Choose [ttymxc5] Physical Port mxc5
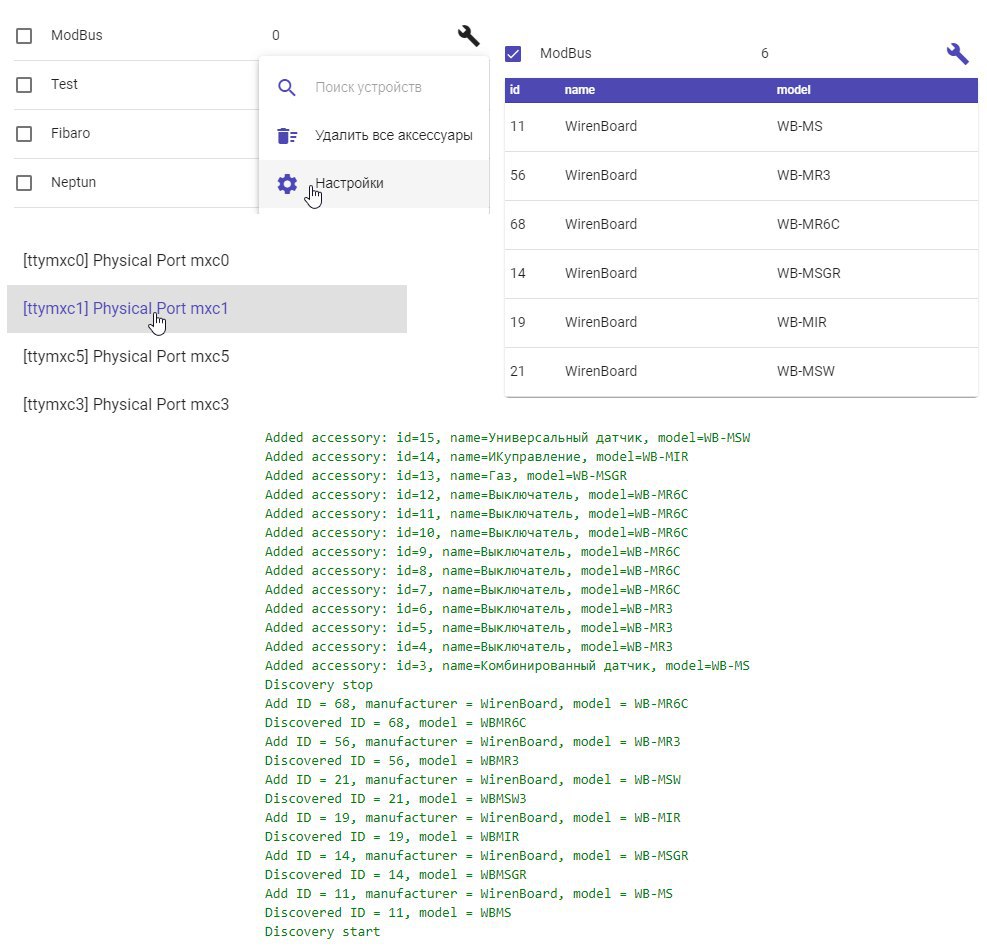 point(206,356)
